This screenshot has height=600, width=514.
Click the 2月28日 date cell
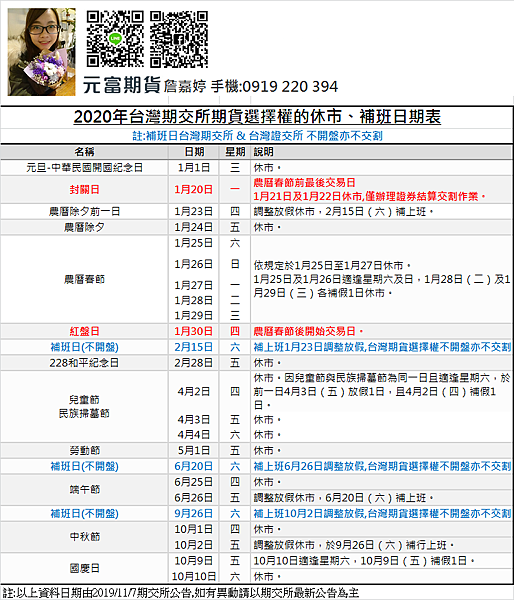[194, 363]
